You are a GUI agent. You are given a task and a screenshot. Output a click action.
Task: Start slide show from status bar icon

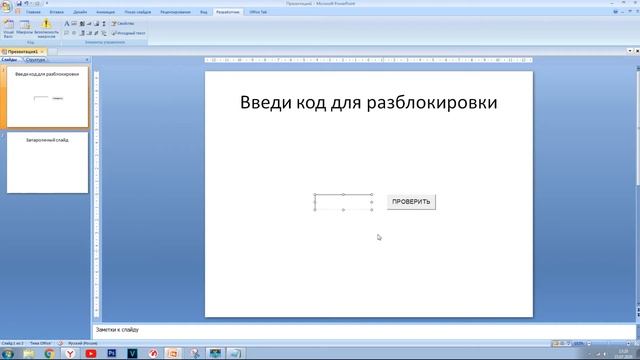pyautogui.click(x=569, y=344)
